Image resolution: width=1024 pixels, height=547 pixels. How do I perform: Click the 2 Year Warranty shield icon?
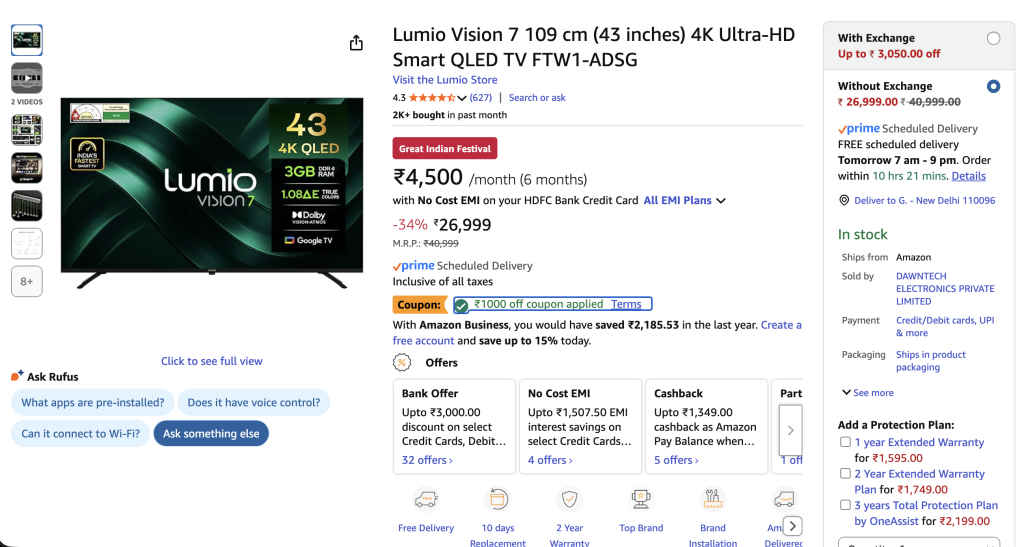[569, 499]
